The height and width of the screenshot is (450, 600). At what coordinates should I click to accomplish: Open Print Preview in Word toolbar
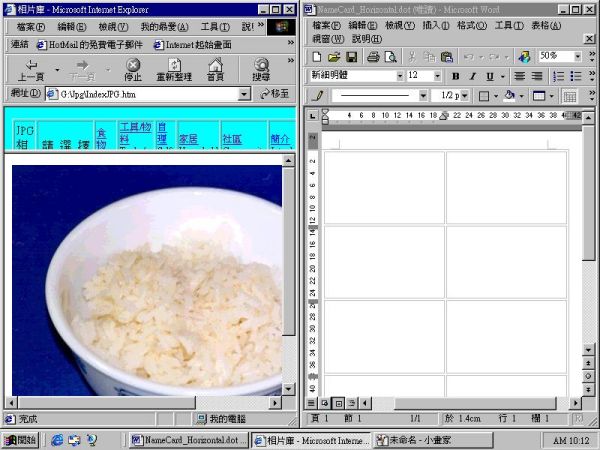tap(390, 57)
